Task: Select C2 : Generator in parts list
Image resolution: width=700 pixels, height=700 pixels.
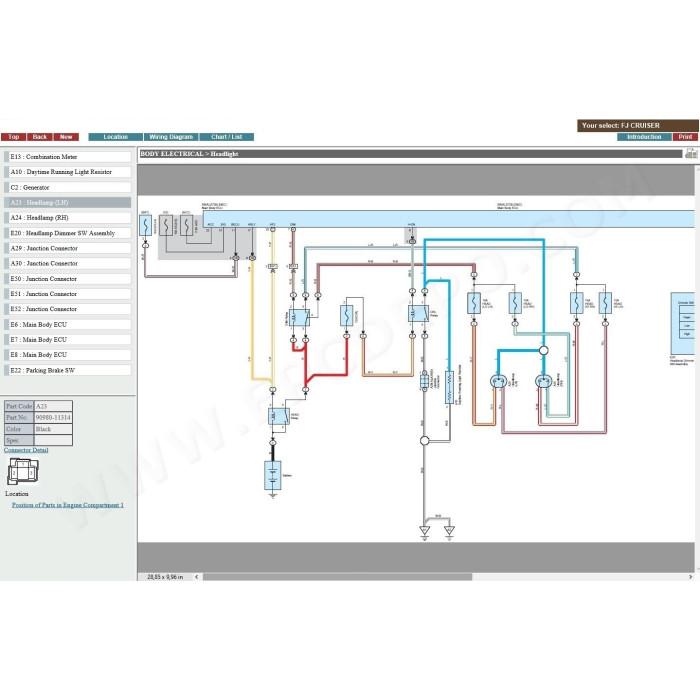Action: point(67,188)
